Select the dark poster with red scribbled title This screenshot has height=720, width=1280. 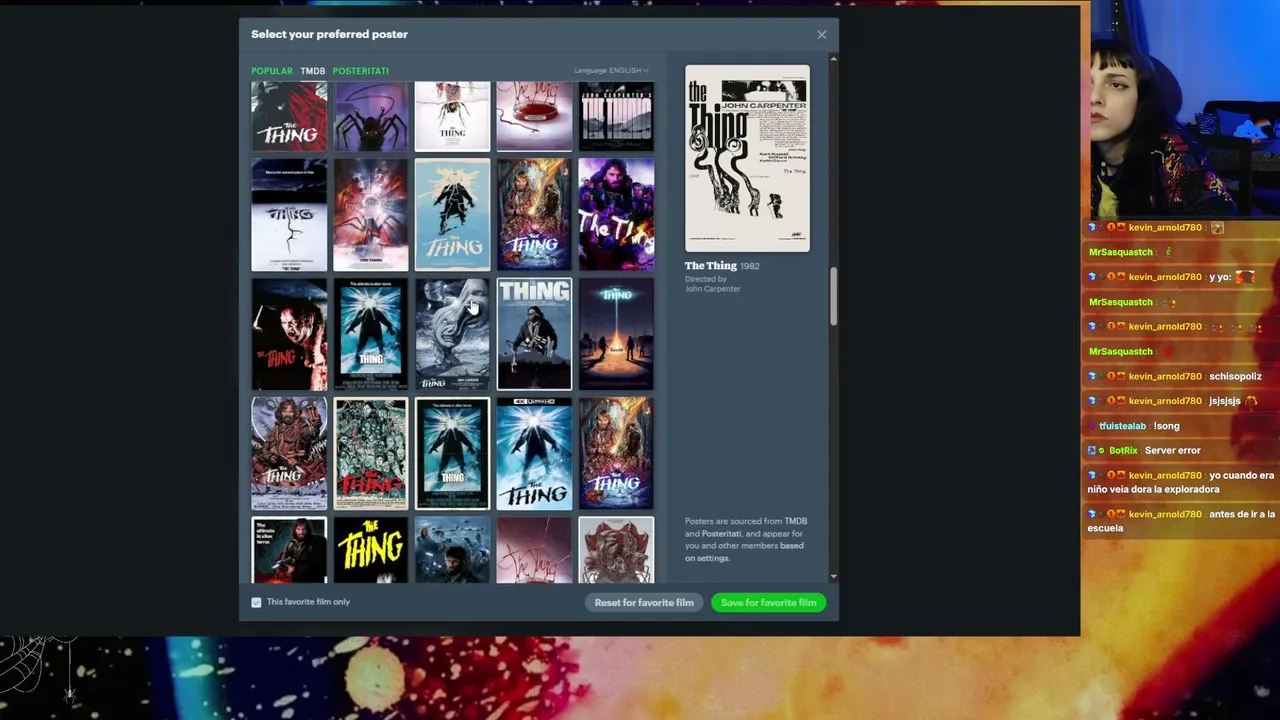coord(534,550)
